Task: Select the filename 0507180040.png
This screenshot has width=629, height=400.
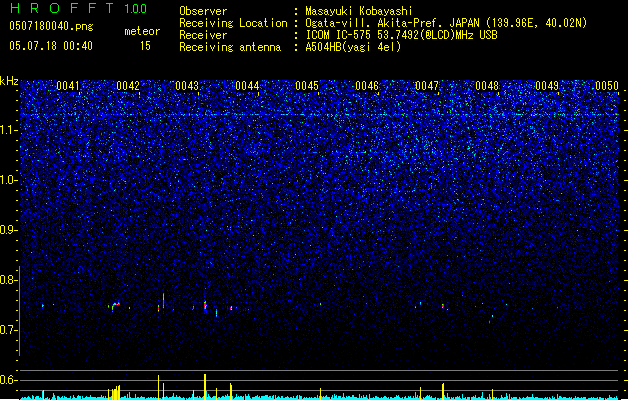Action: (x=51, y=26)
